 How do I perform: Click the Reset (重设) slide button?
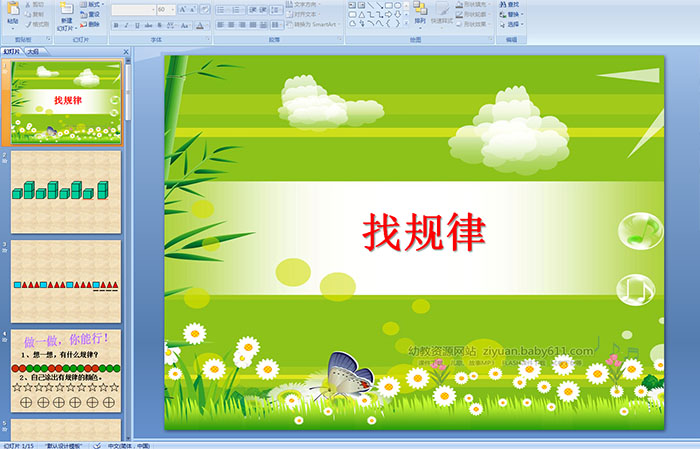tap(90, 14)
